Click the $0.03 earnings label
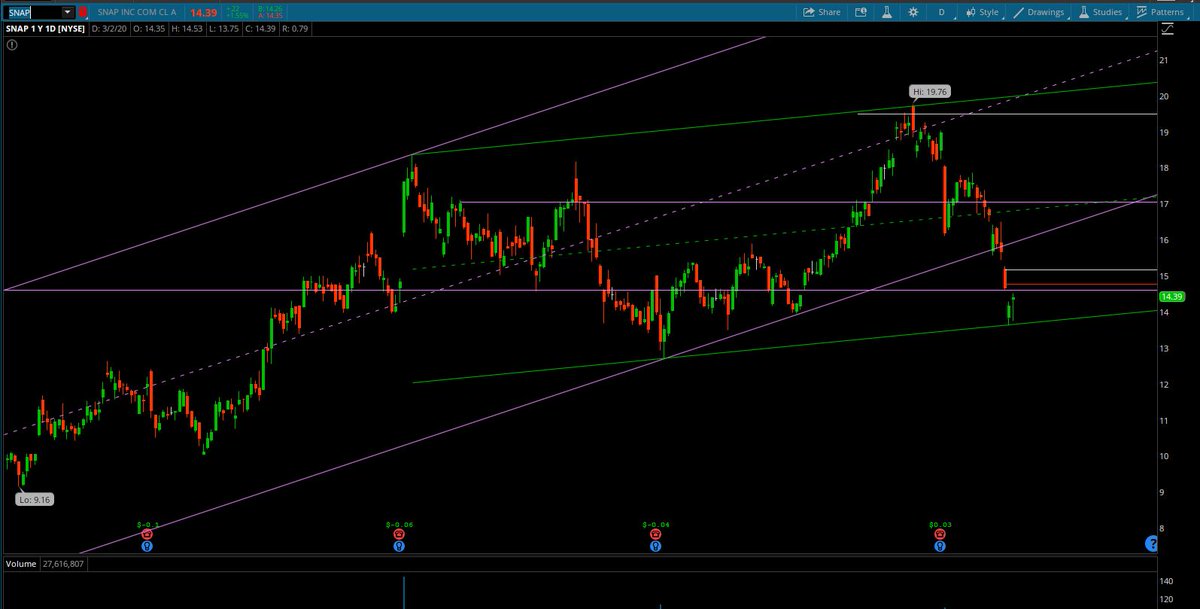 [x=939, y=524]
